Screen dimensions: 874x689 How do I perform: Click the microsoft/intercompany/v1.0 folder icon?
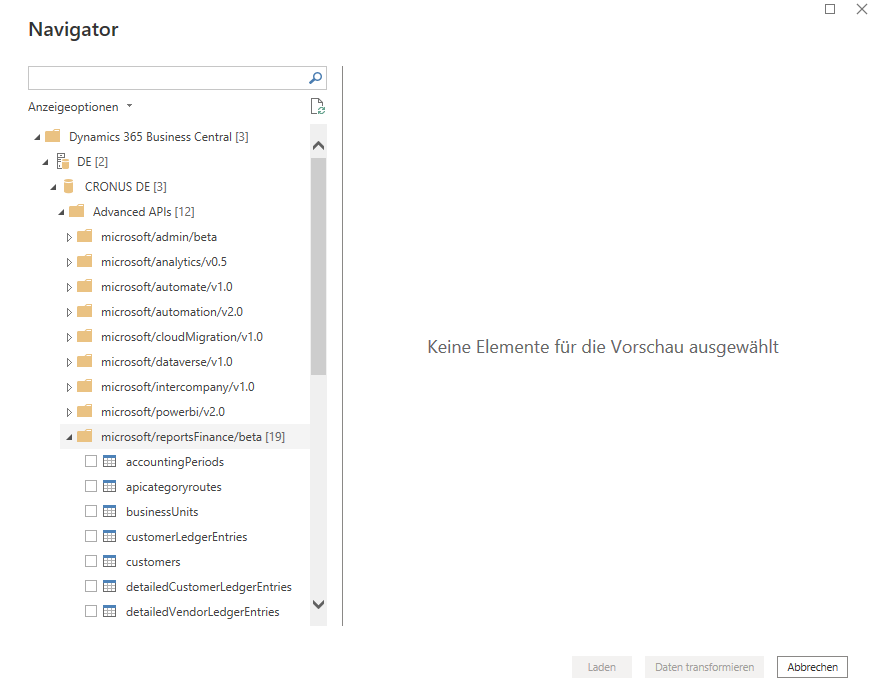[x=85, y=386]
